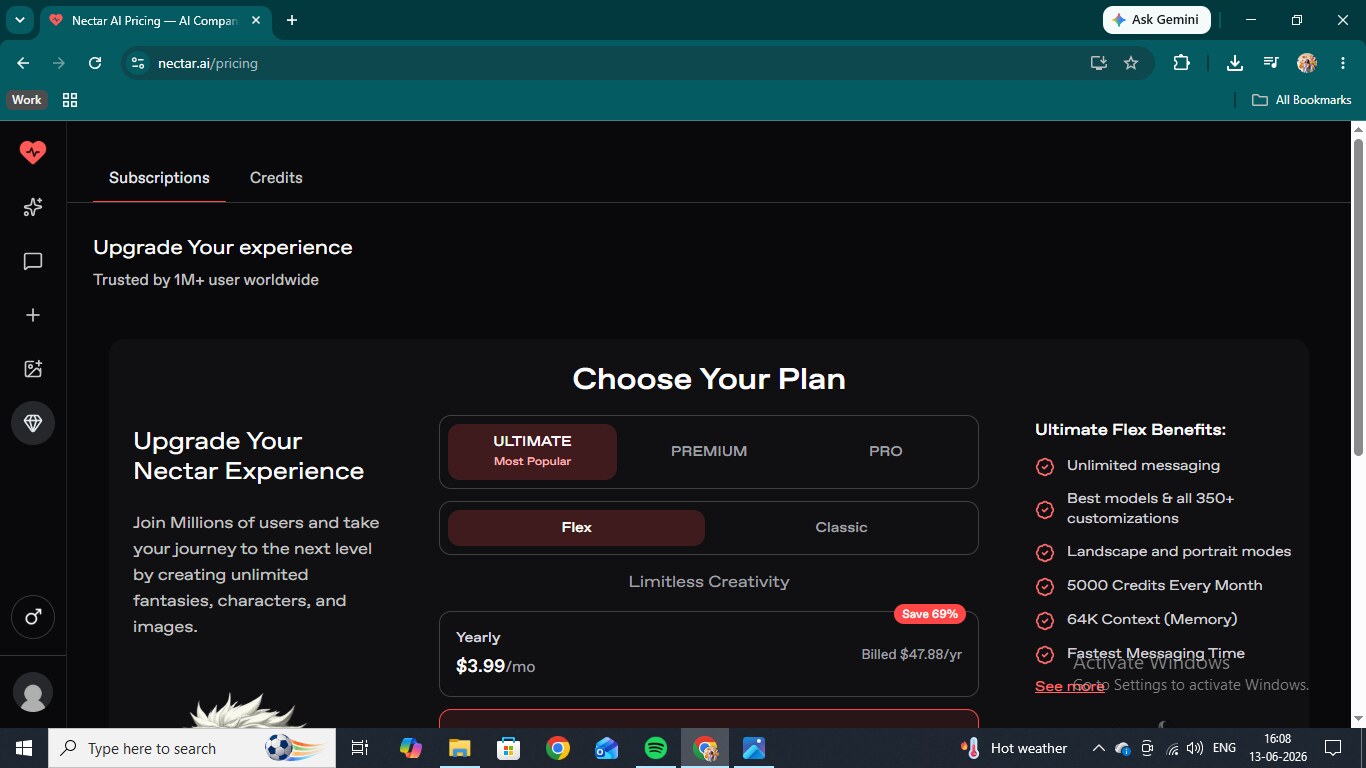Select the PRO plan option
Screen dimensions: 1366x768
coord(886,451)
